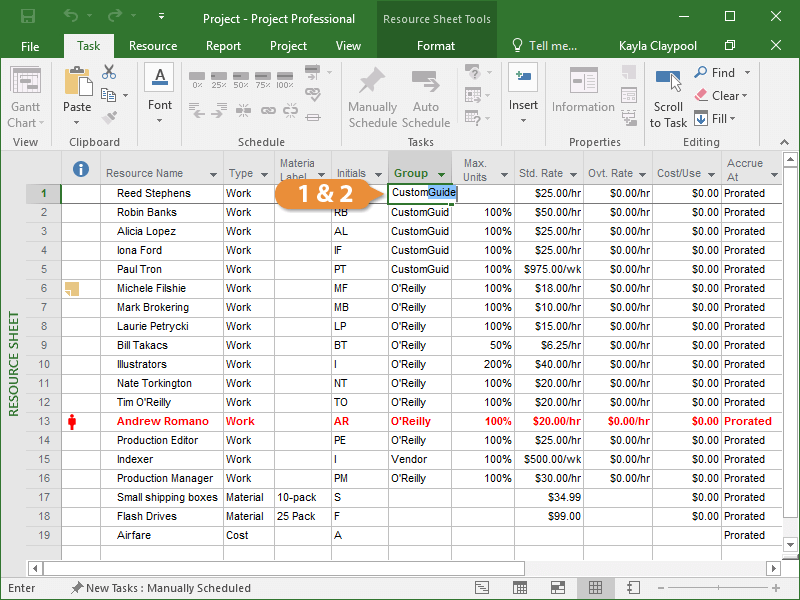Switch to the Report tab
The image size is (800, 600).
pos(223,46)
